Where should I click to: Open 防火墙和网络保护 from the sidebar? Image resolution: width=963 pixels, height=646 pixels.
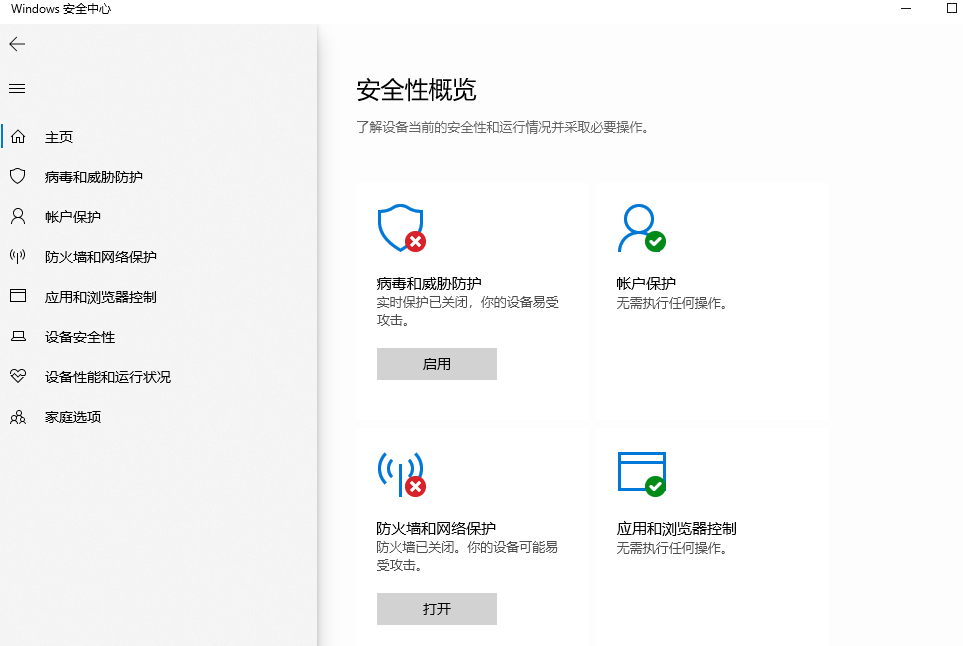pyautogui.click(x=101, y=257)
